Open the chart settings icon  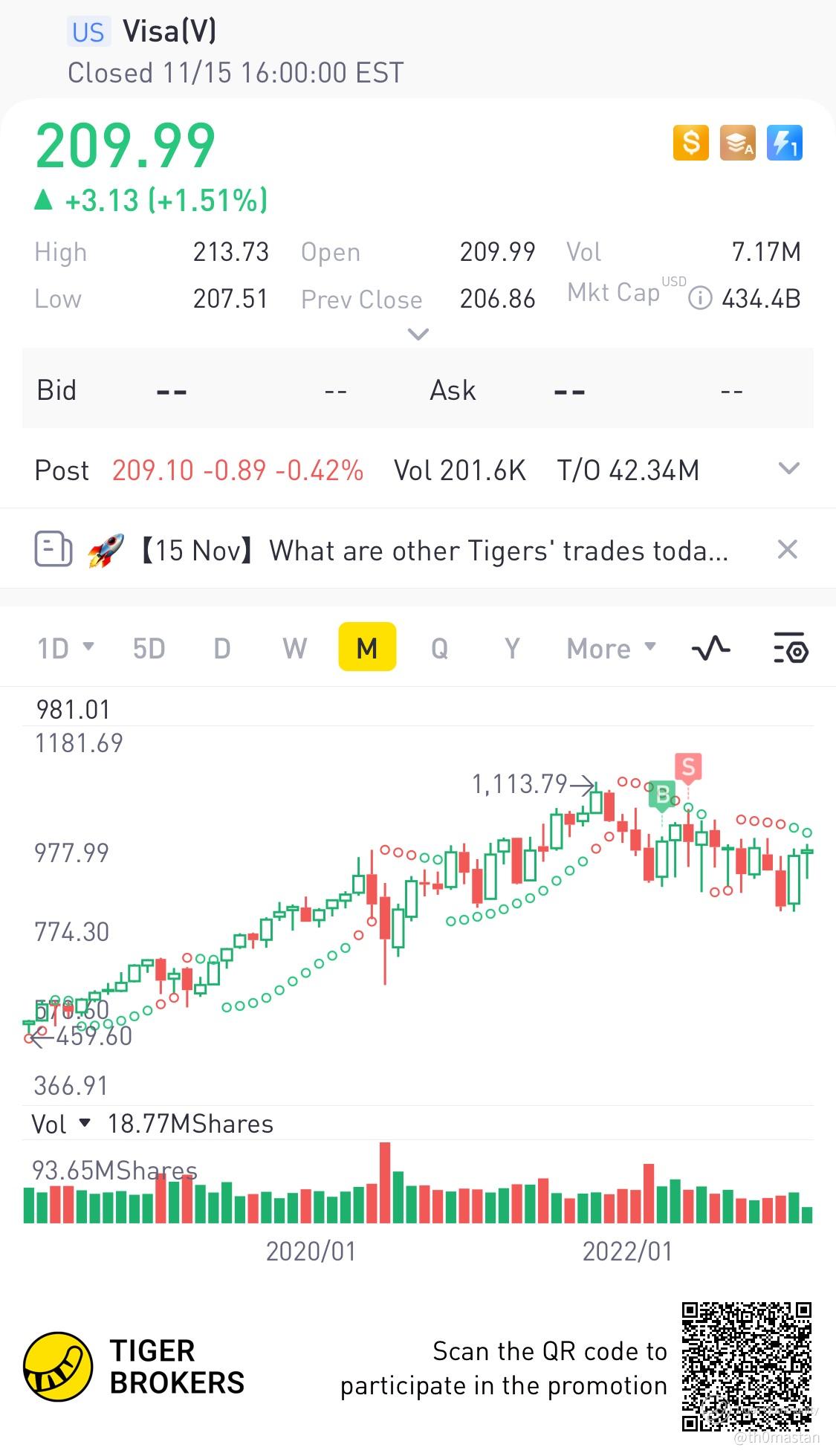click(790, 648)
